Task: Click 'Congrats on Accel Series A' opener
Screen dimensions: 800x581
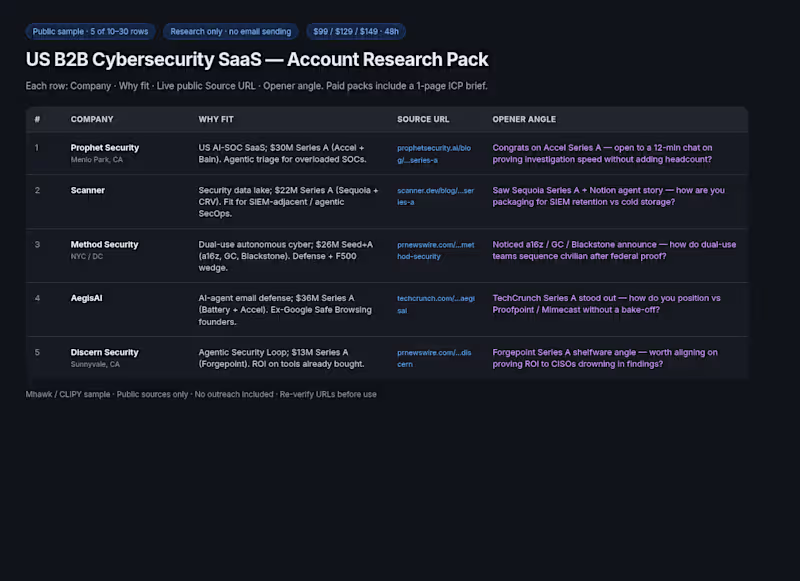Action: point(602,154)
